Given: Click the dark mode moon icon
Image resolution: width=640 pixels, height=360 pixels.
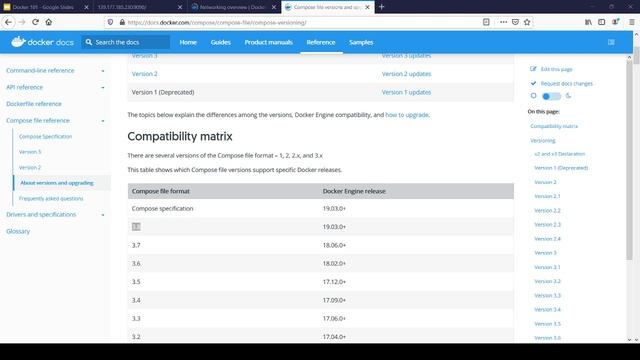Looking at the screenshot, I should (x=568, y=96).
